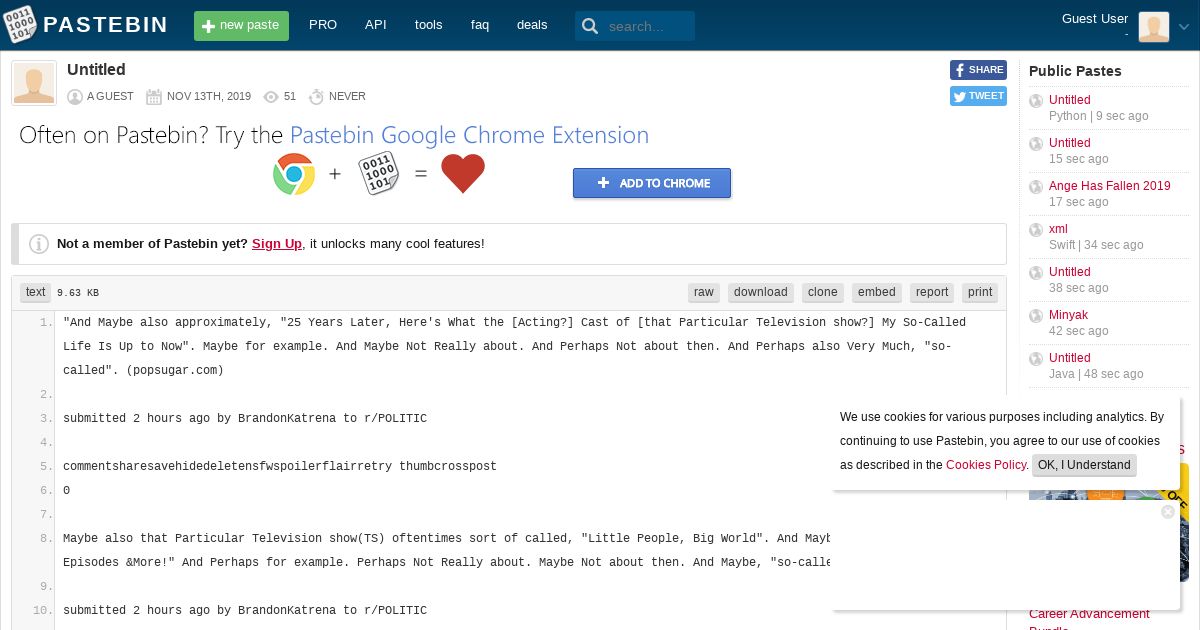Click the Public Pastes heading

(1075, 71)
